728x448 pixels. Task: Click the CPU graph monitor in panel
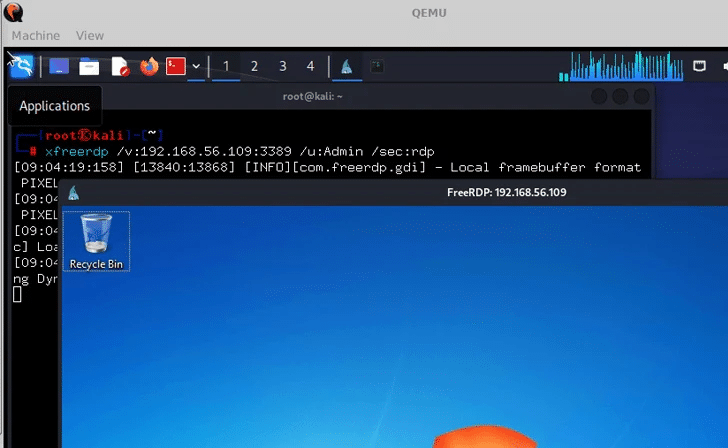621,66
